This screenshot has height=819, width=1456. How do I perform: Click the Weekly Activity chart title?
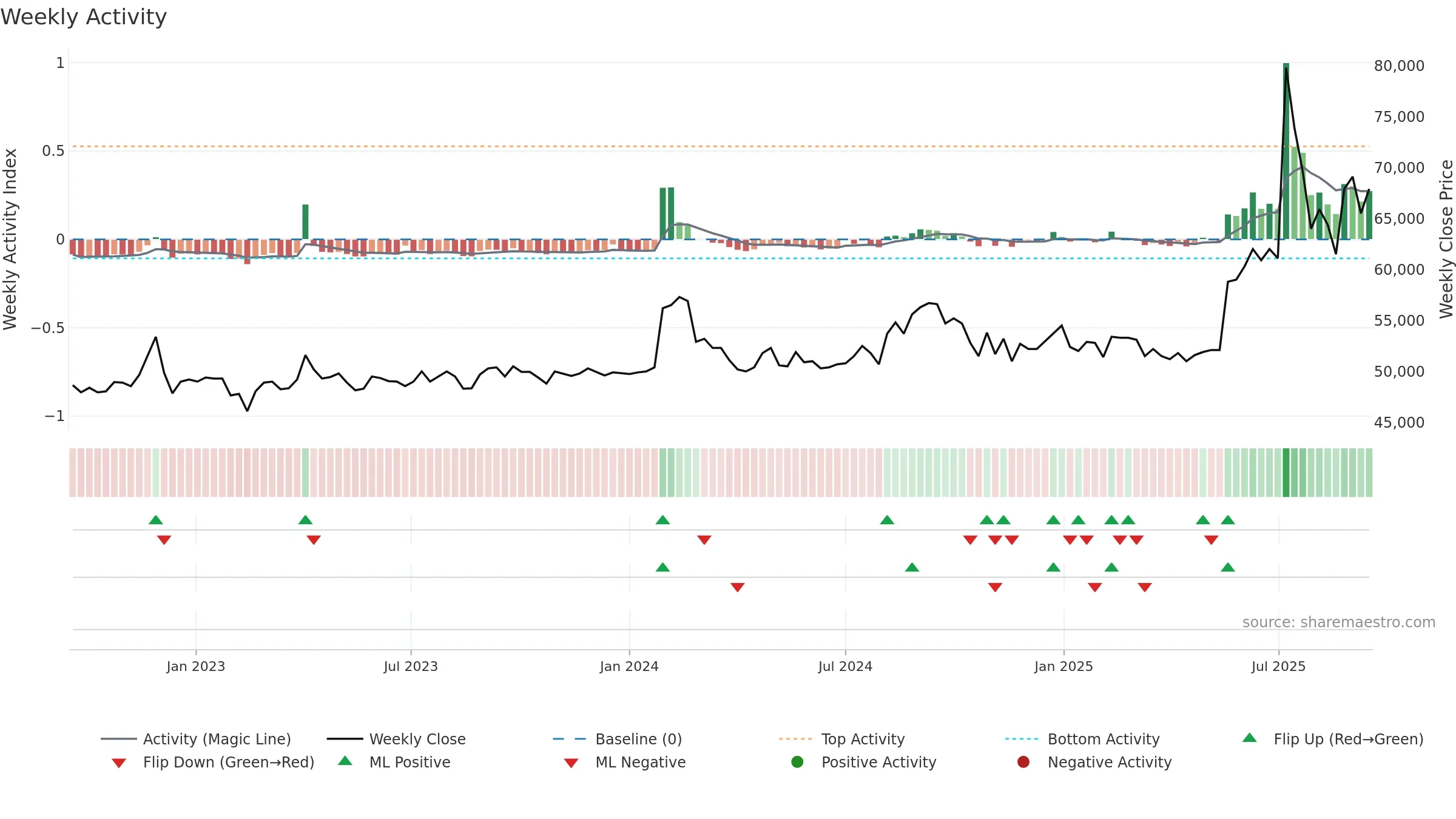[84, 17]
